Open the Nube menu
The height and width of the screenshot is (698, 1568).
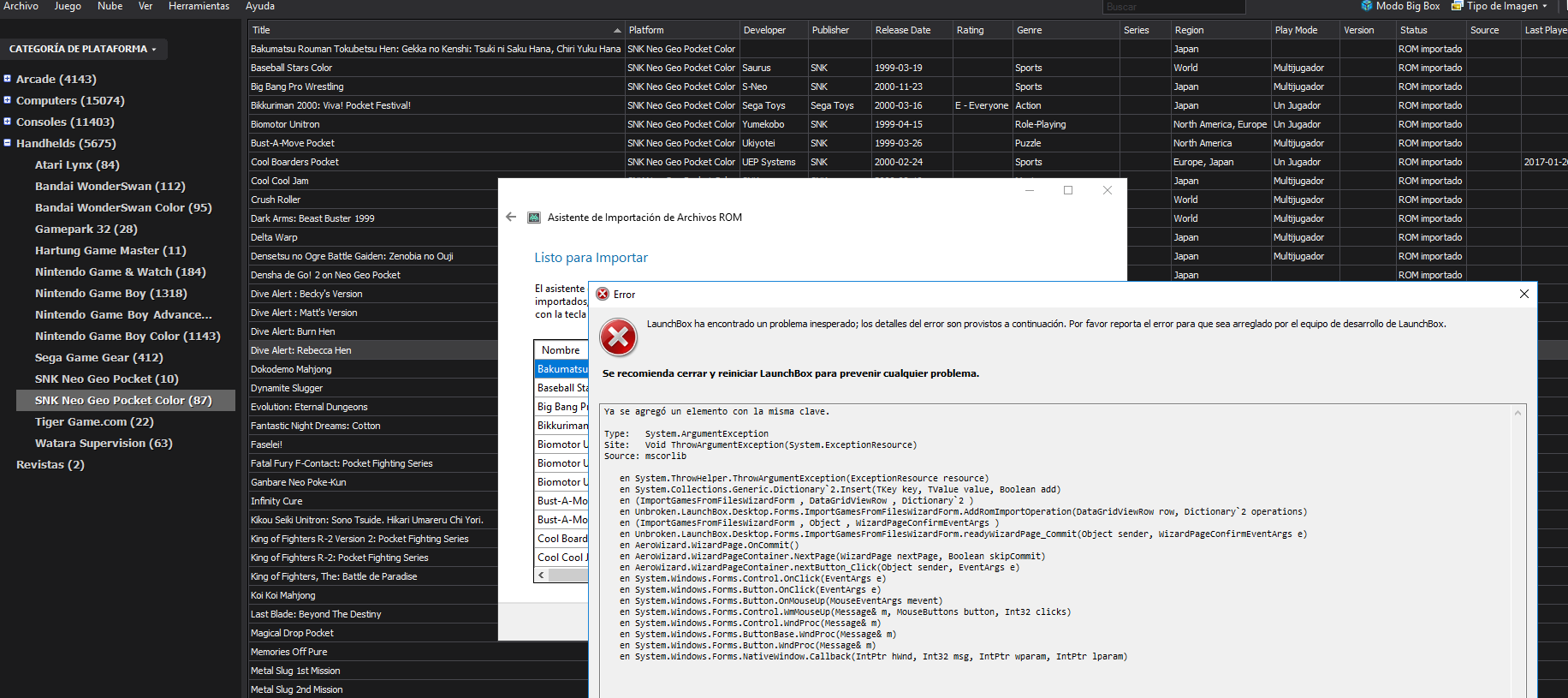pos(110,6)
